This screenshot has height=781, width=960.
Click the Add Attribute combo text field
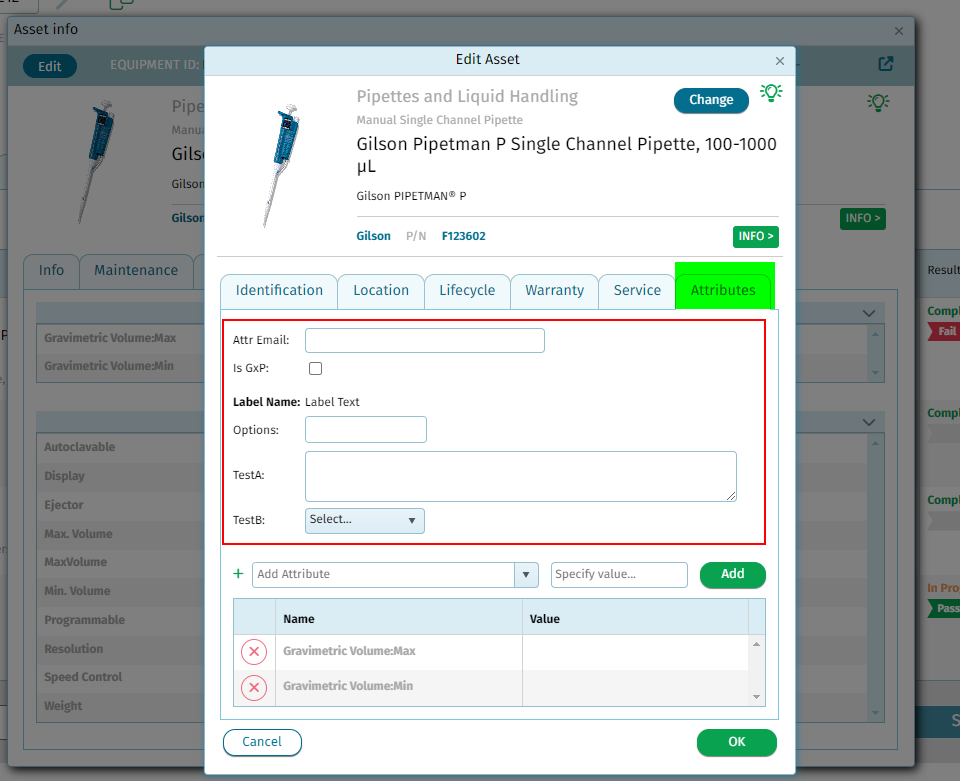click(383, 575)
